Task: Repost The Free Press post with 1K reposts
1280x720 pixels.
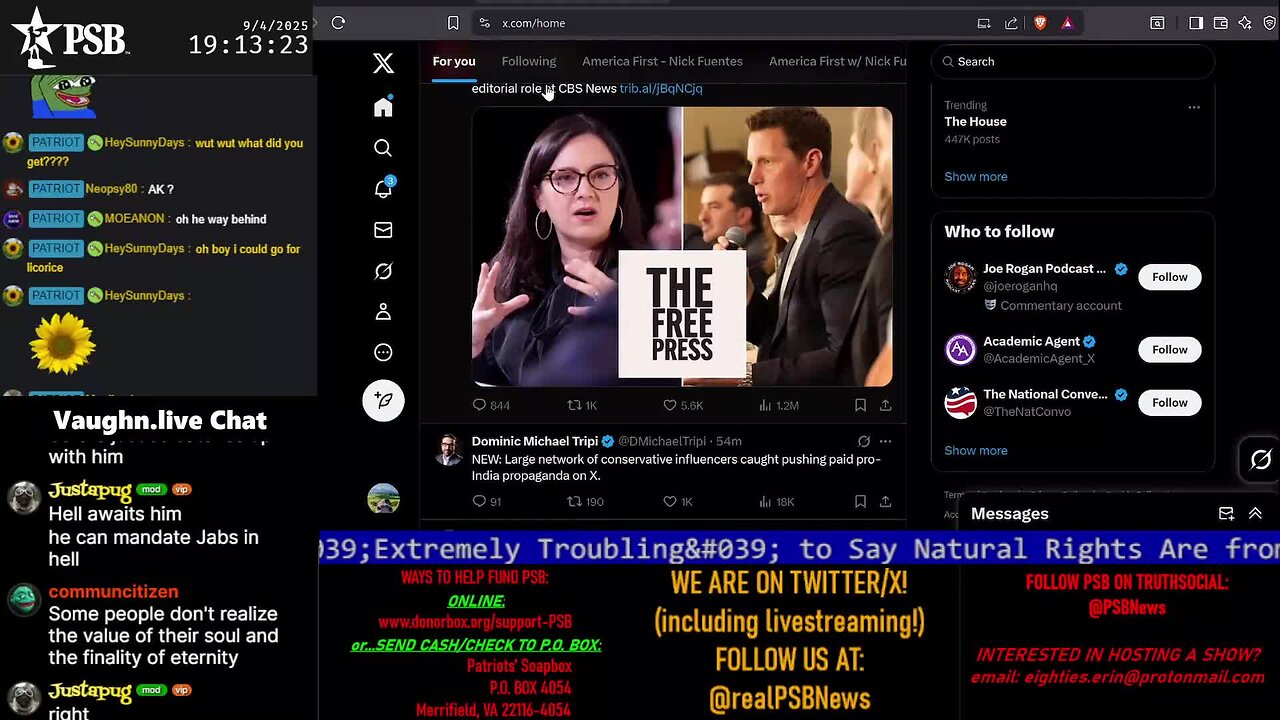Action: point(582,405)
